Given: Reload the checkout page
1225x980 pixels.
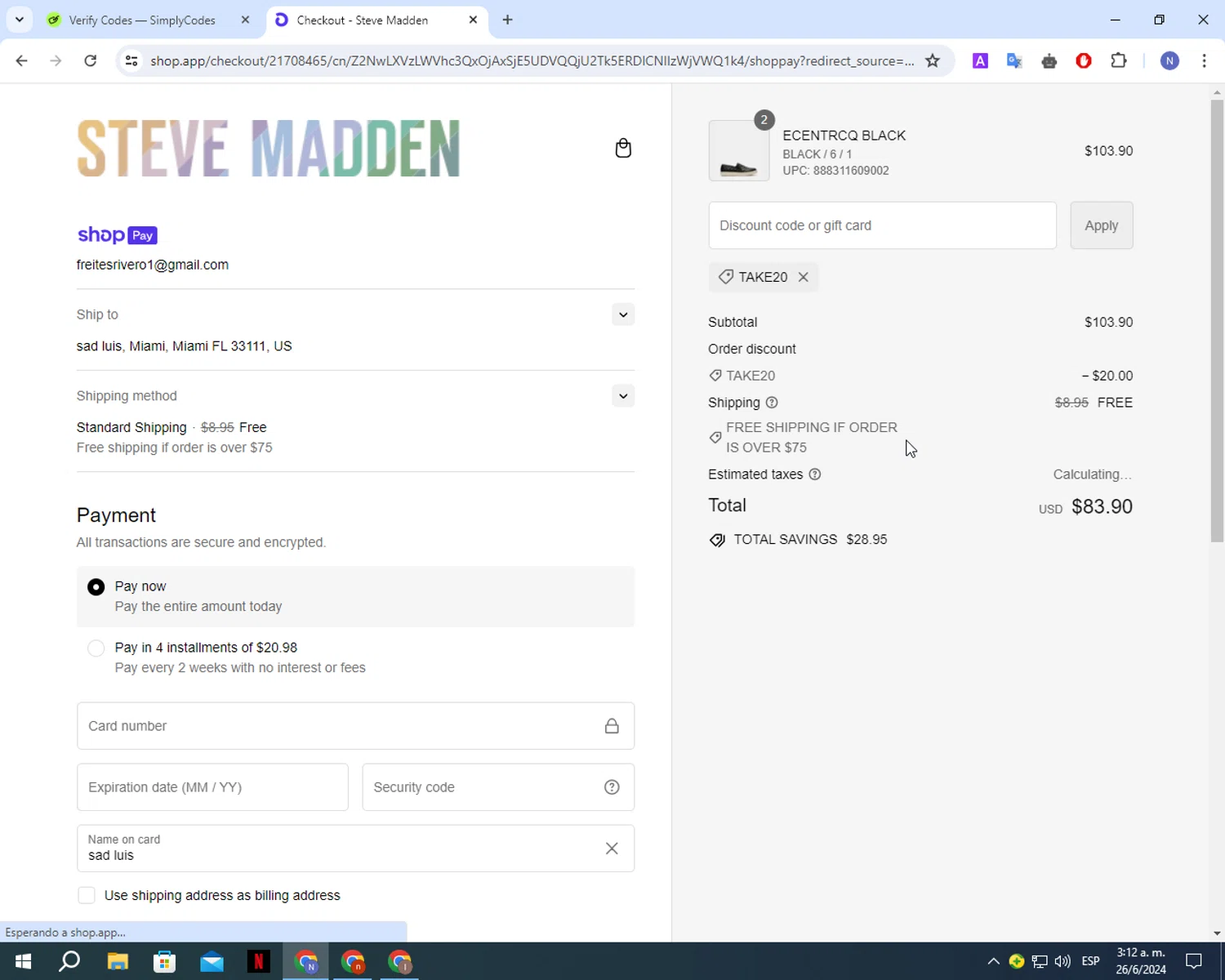Looking at the screenshot, I should point(91,60).
